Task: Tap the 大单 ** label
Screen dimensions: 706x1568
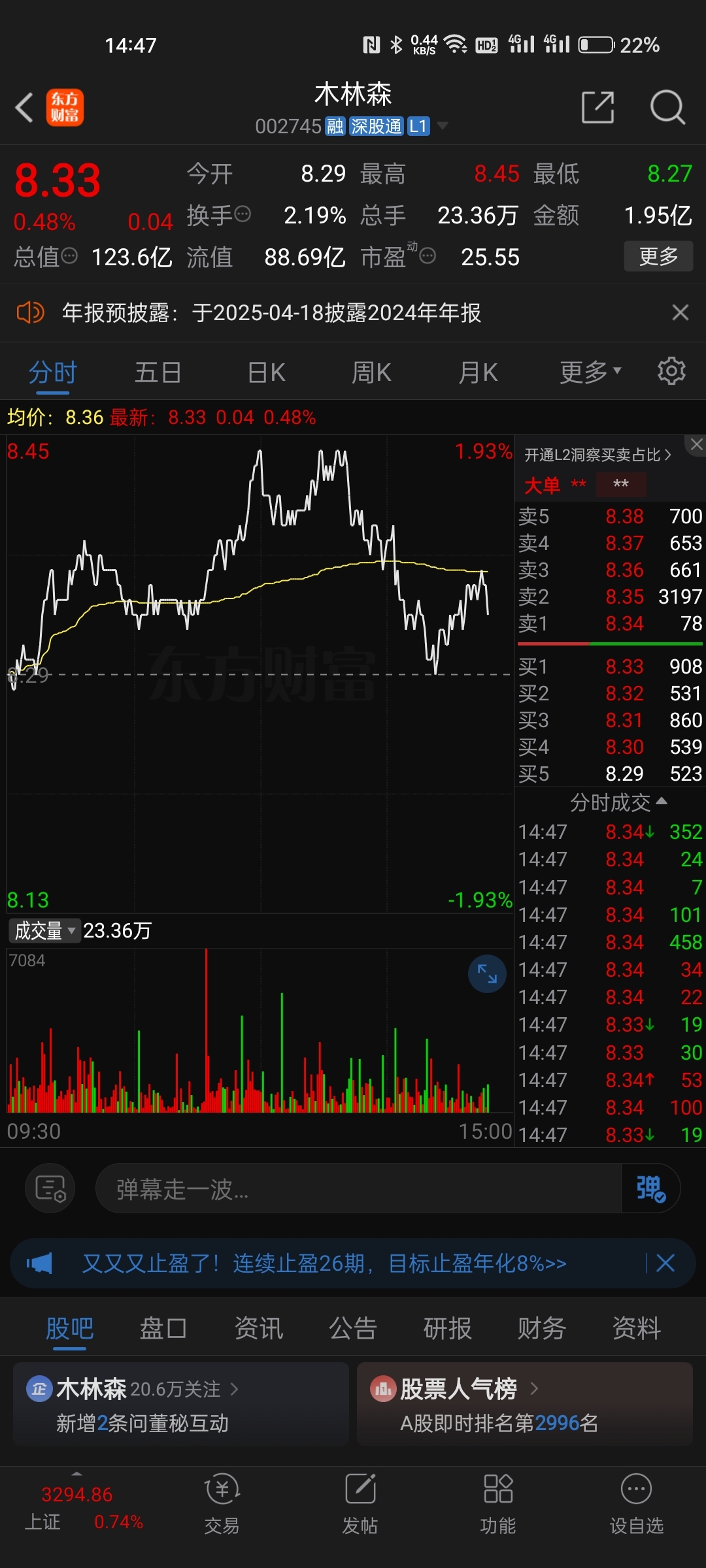Action: click(555, 485)
